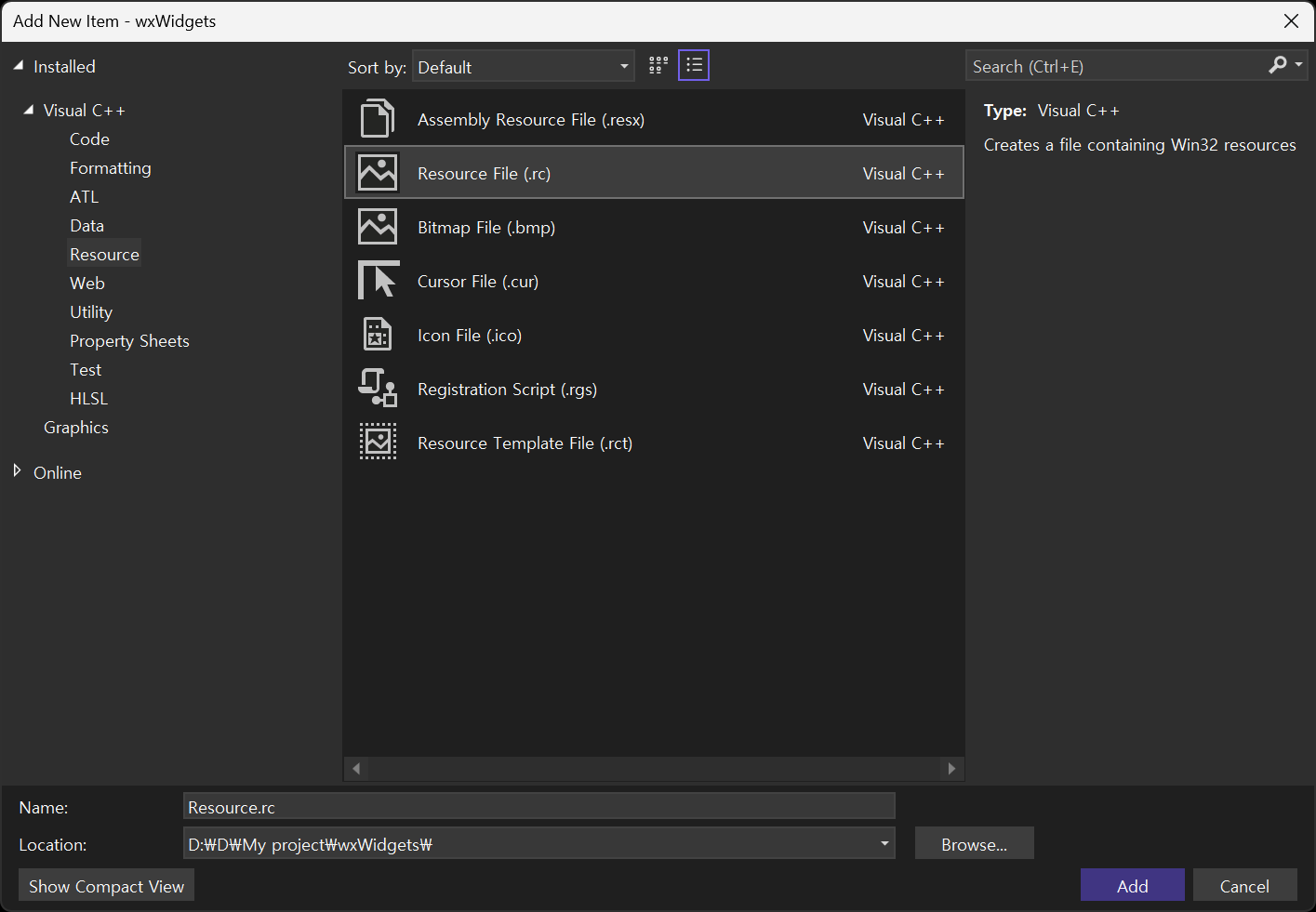Close the Add New Item dialog
Image resolution: width=1316 pixels, height=912 pixels.
(1291, 21)
